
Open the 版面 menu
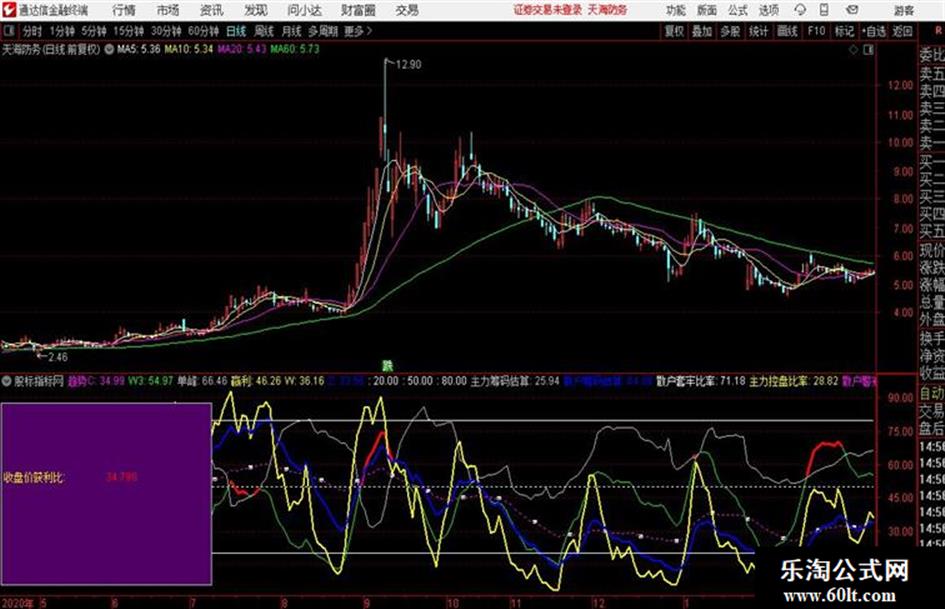(x=706, y=10)
